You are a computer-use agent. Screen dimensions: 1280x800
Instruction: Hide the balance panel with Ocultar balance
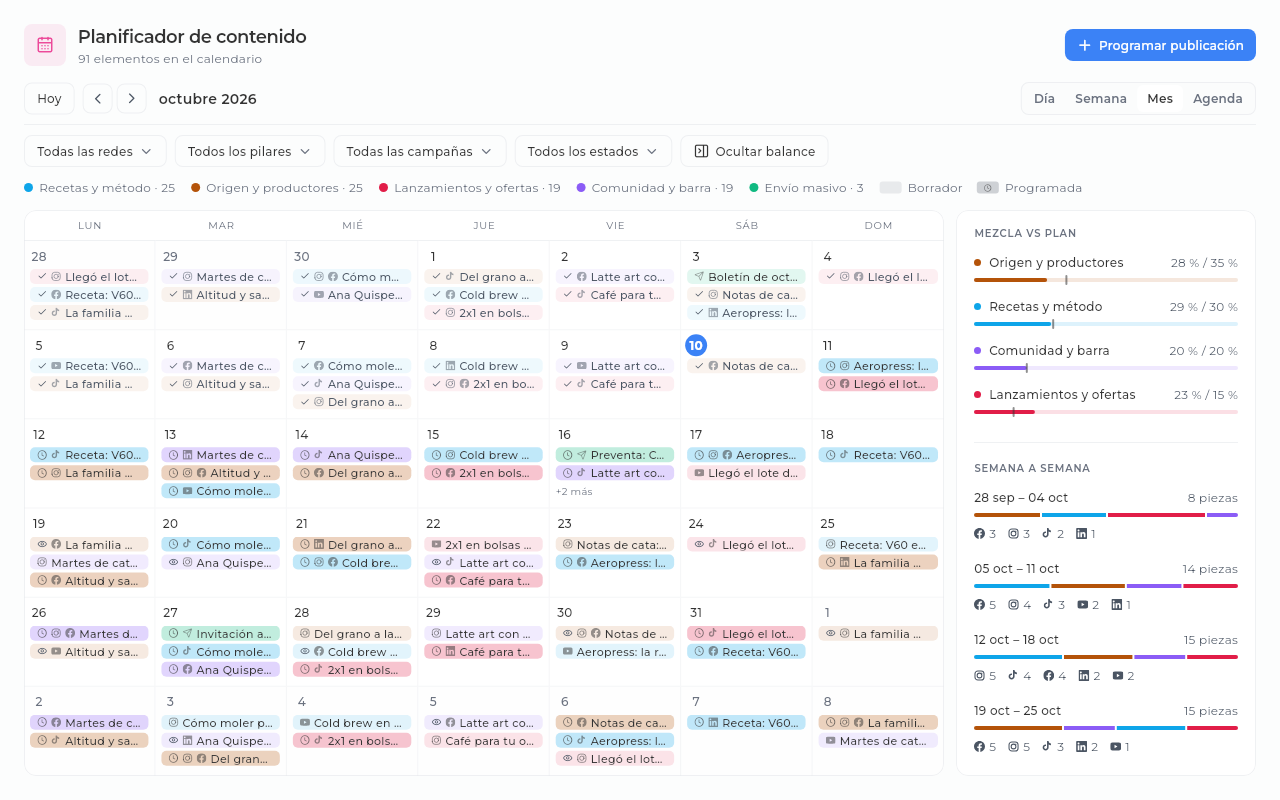pos(754,151)
